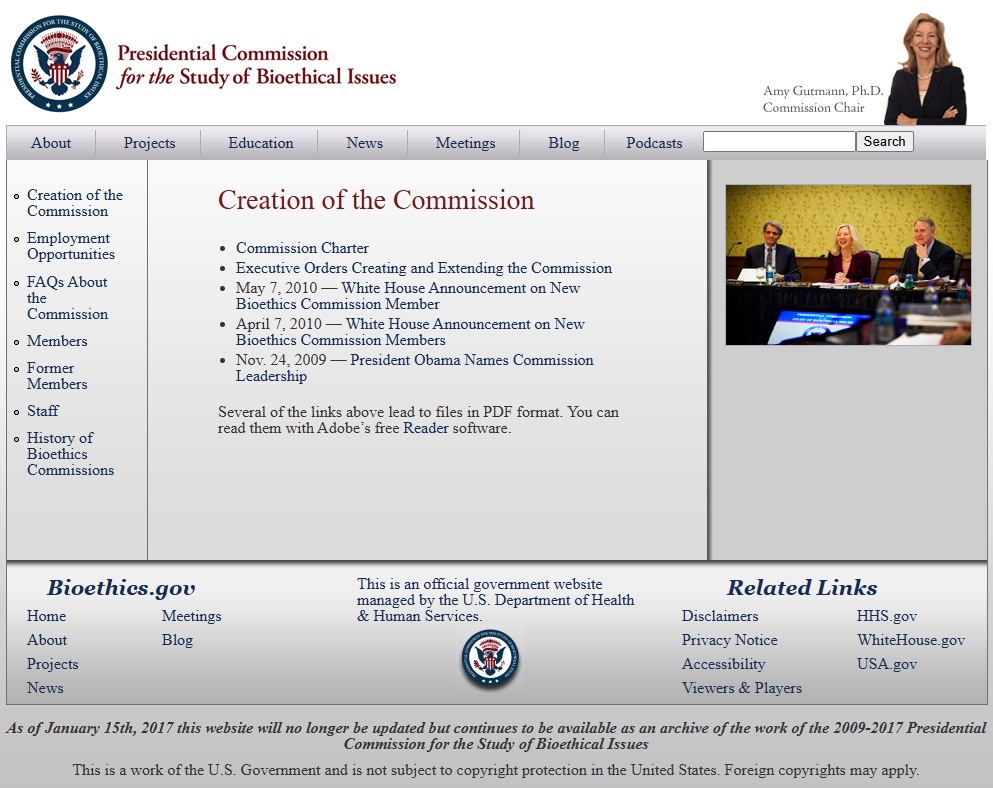Open Former Members from the sidebar
The image size is (993, 788).
tap(57, 376)
